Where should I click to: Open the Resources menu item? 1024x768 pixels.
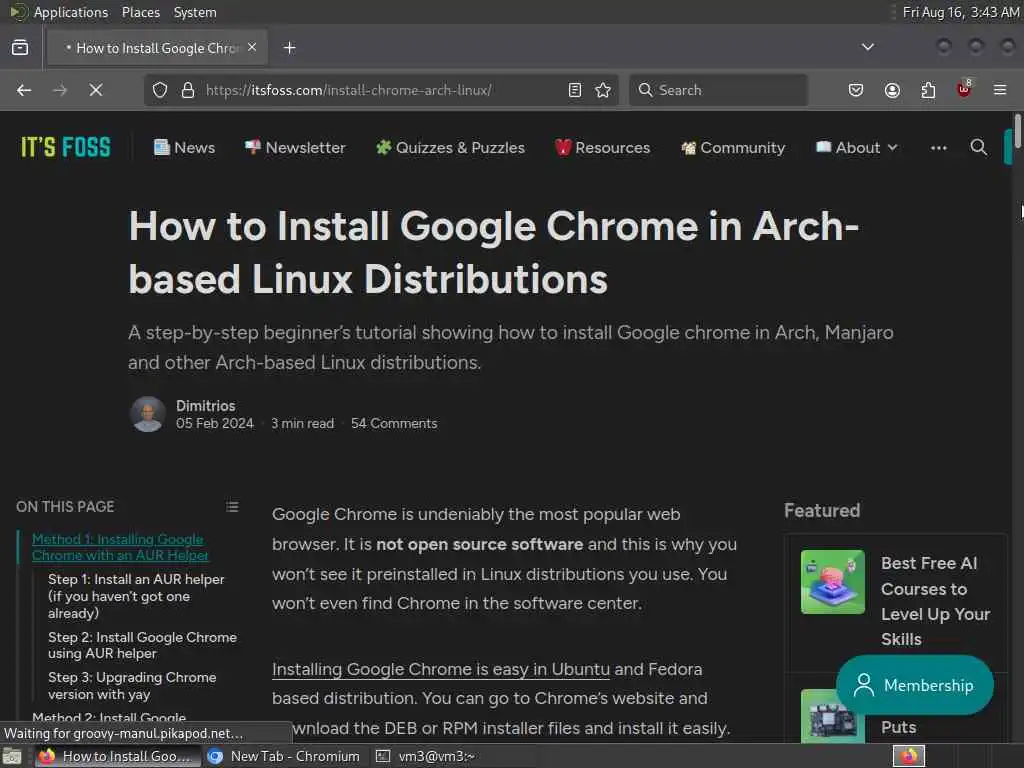[x=603, y=148]
